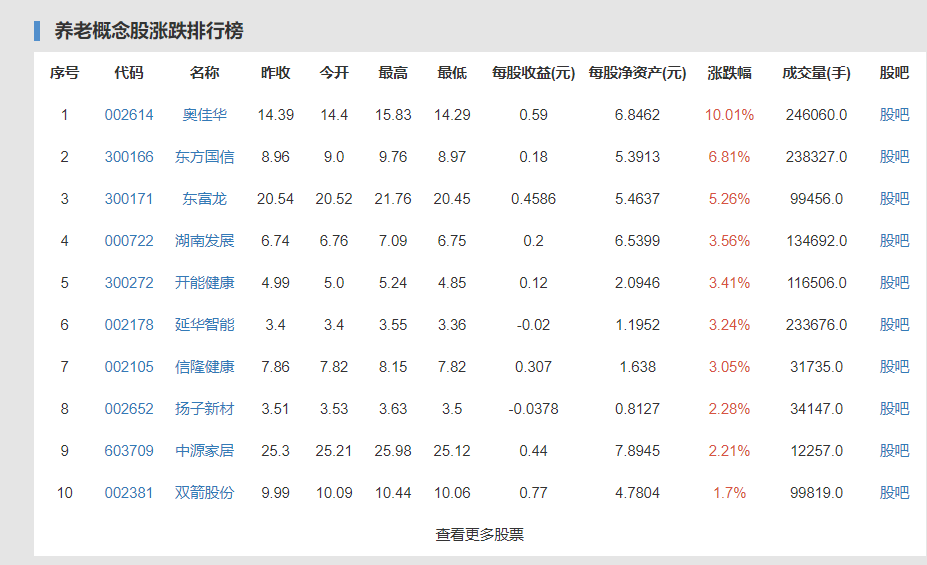
Task: Click the 成交量(手) column header
Action: (816, 73)
